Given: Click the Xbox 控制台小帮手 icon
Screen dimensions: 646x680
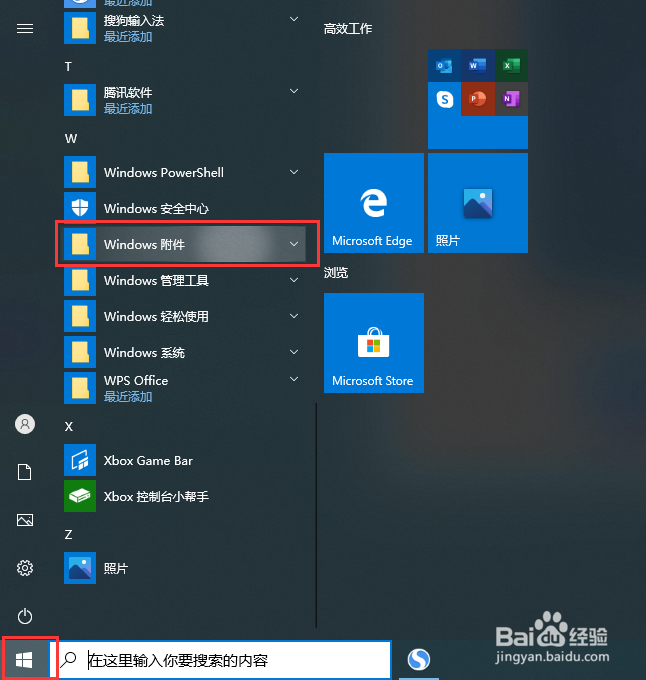Looking at the screenshot, I should pyautogui.click(x=80, y=496).
